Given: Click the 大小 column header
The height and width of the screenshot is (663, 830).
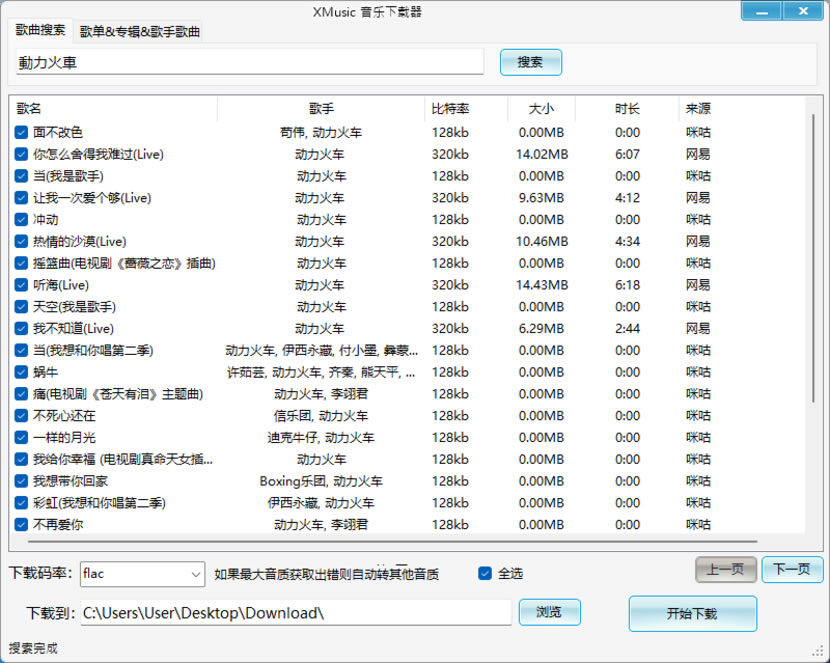Looking at the screenshot, I should (x=541, y=108).
